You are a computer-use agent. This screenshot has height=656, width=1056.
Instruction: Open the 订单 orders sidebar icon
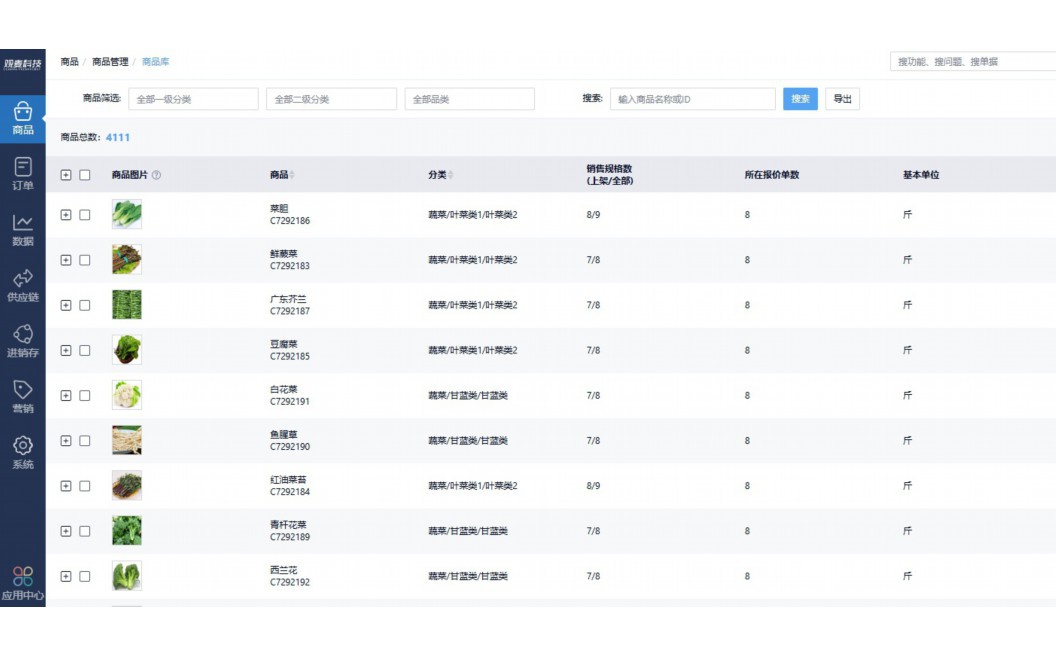pyautogui.click(x=22, y=174)
